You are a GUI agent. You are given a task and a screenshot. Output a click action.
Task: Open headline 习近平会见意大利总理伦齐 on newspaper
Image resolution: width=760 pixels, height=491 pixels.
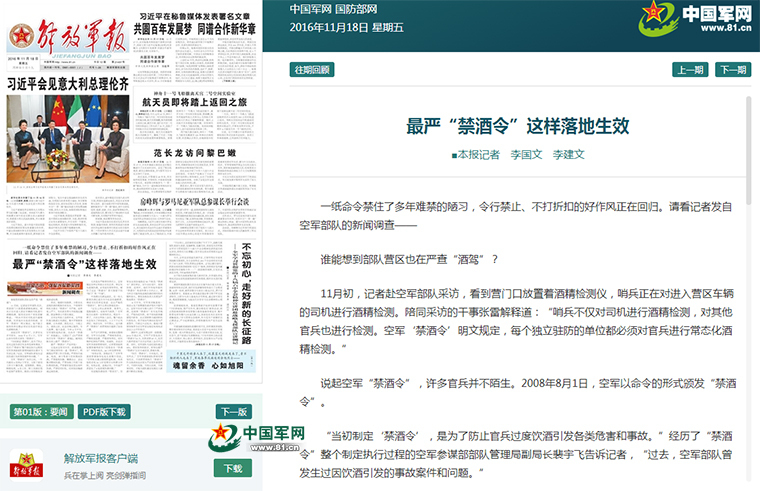click(67, 84)
